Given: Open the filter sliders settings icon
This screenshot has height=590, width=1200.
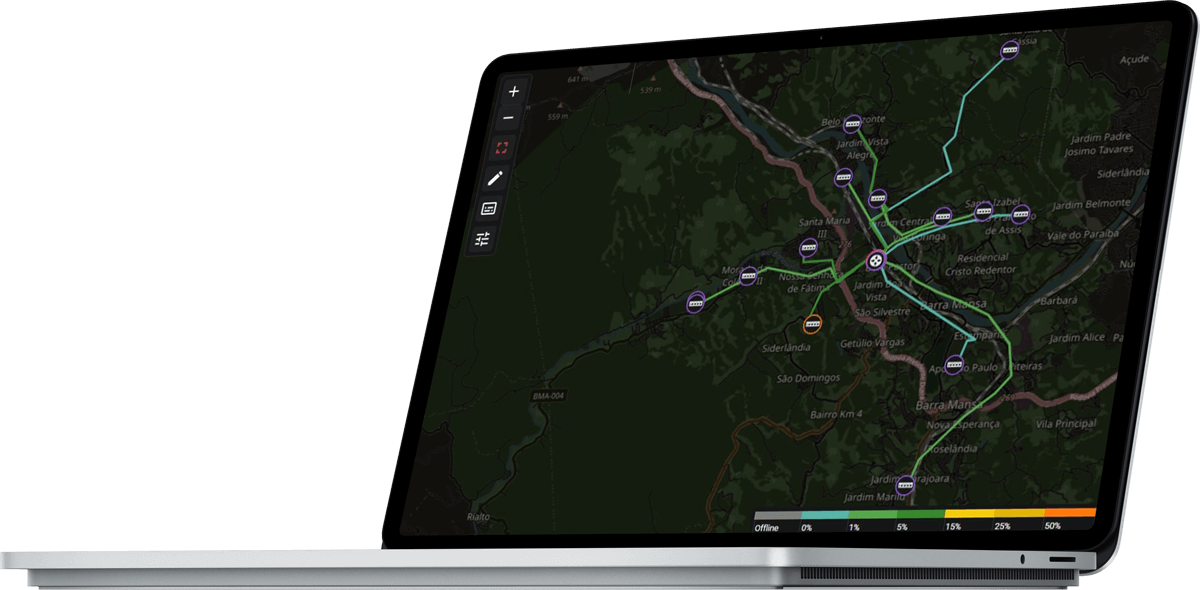Looking at the screenshot, I should point(483,239).
